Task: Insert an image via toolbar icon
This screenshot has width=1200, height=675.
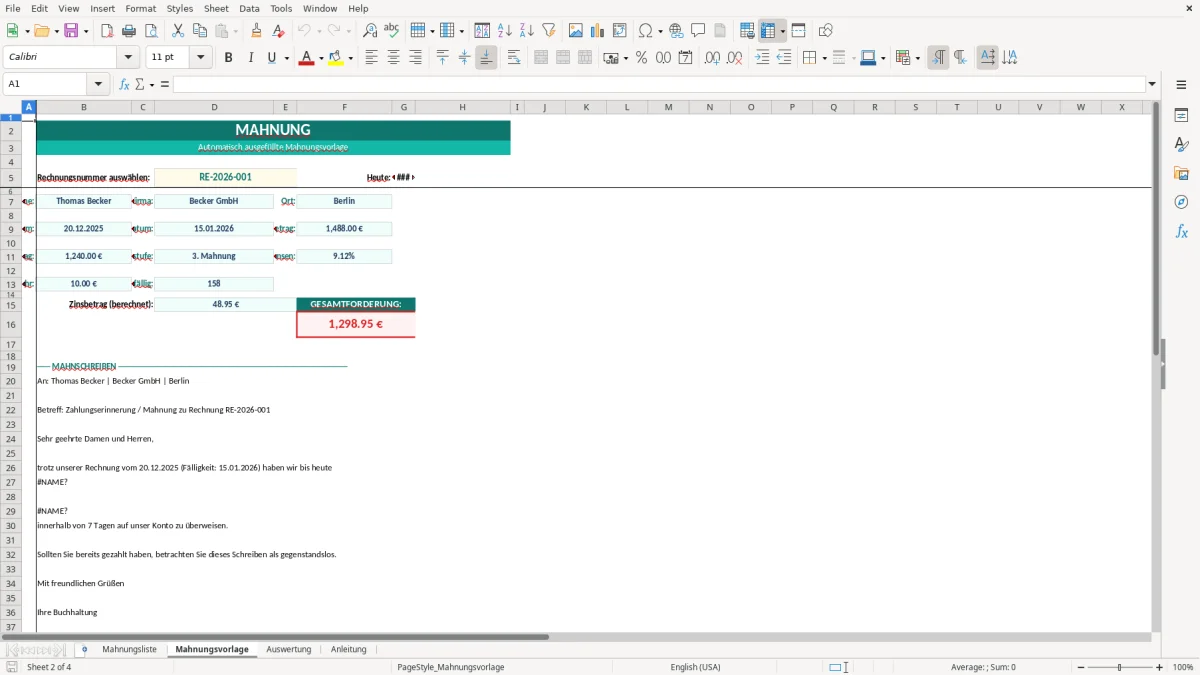Action: click(x=576, y=31)
